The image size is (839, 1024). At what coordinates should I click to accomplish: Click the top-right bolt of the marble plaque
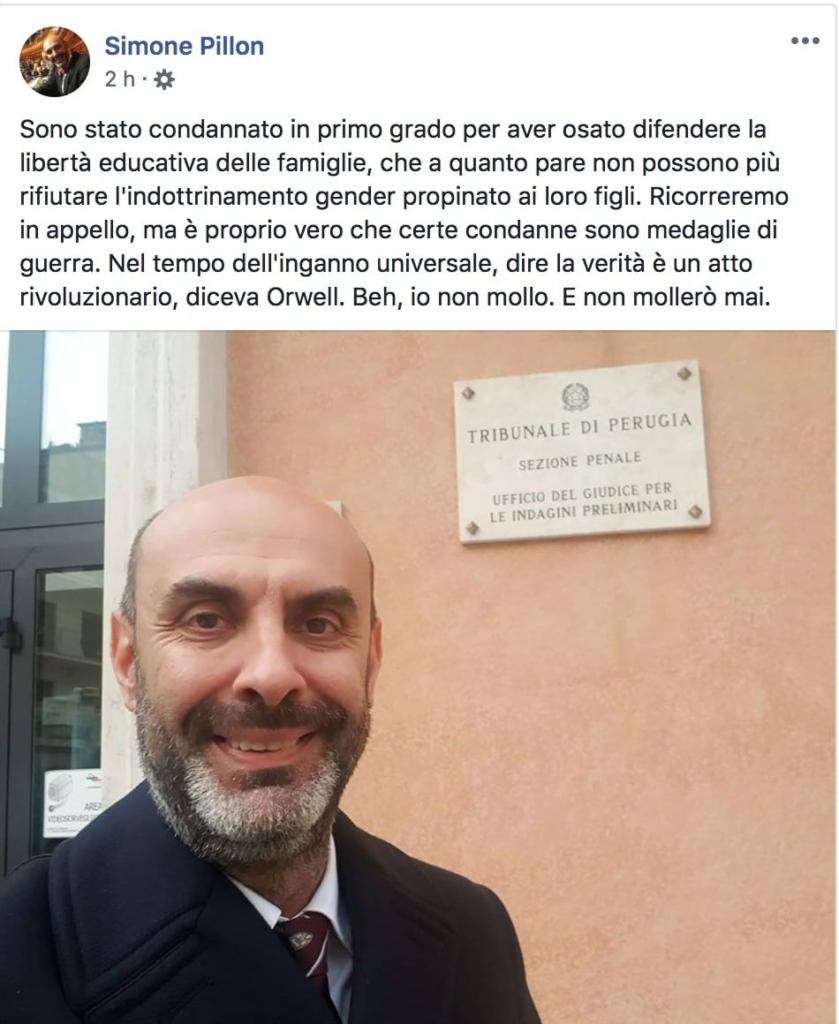click(684, 374)
